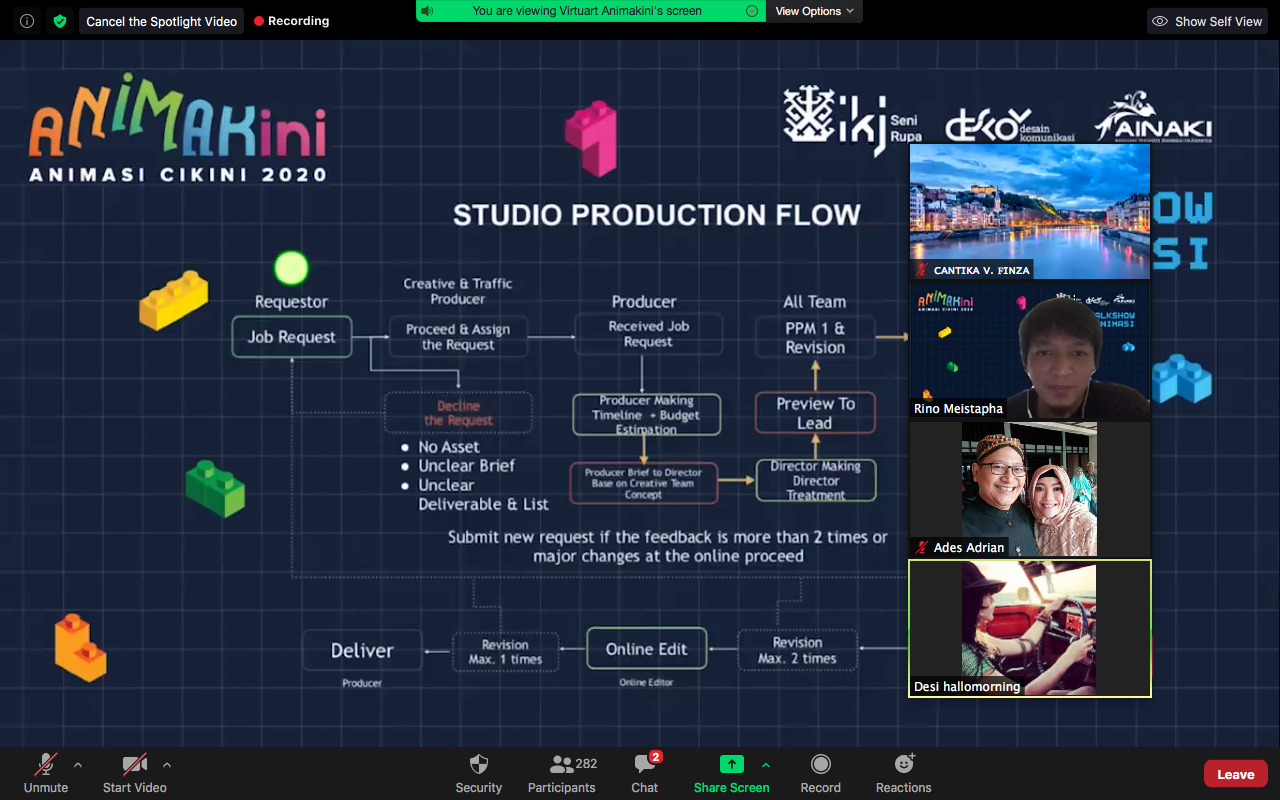This screenshot has width=1280, height=800.
Task: Click the "You are viewing Virtuart Animakini's screen" label
Action: 587,11
